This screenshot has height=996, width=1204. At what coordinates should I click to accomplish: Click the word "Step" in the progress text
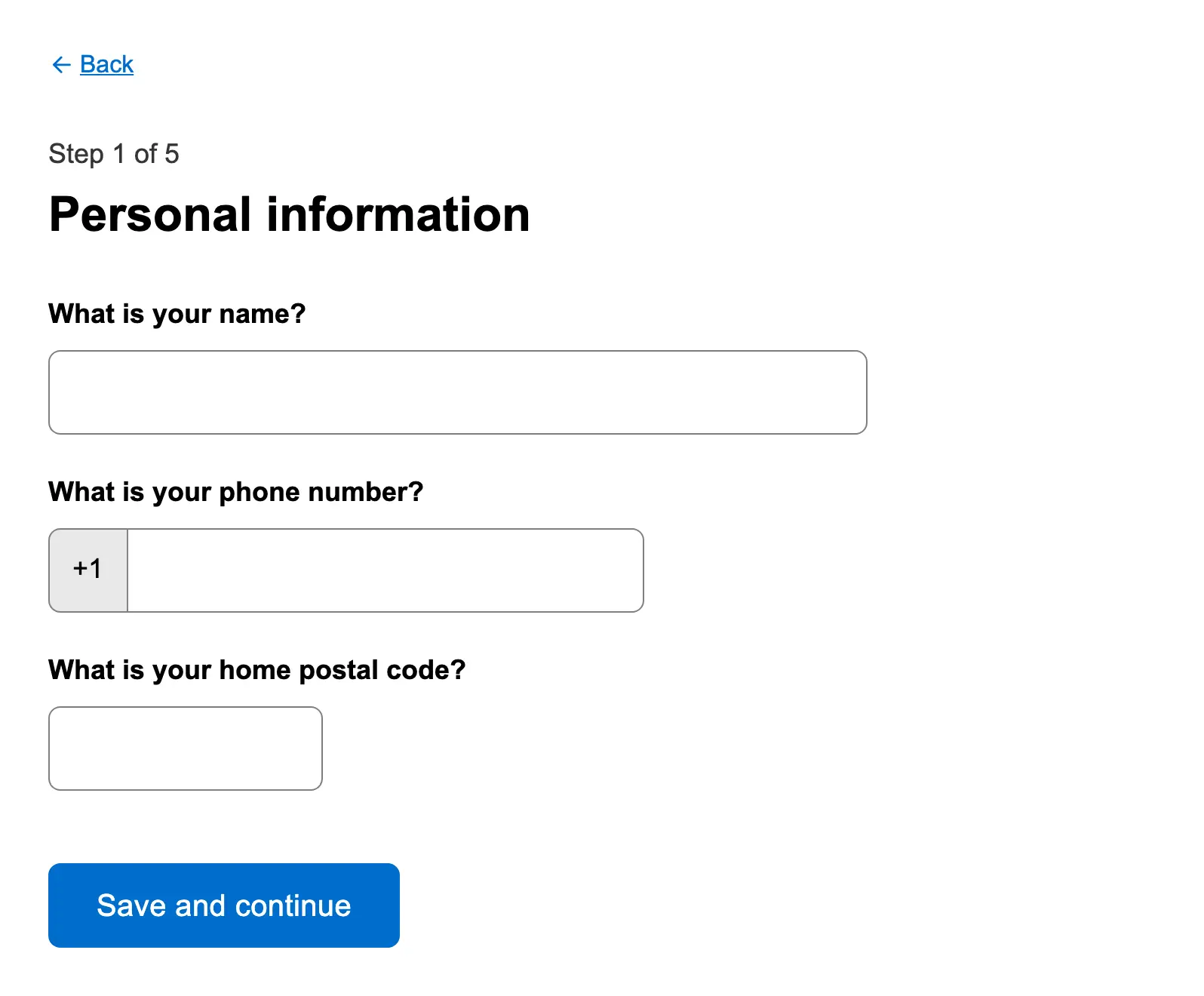click(x=76, y=154)
